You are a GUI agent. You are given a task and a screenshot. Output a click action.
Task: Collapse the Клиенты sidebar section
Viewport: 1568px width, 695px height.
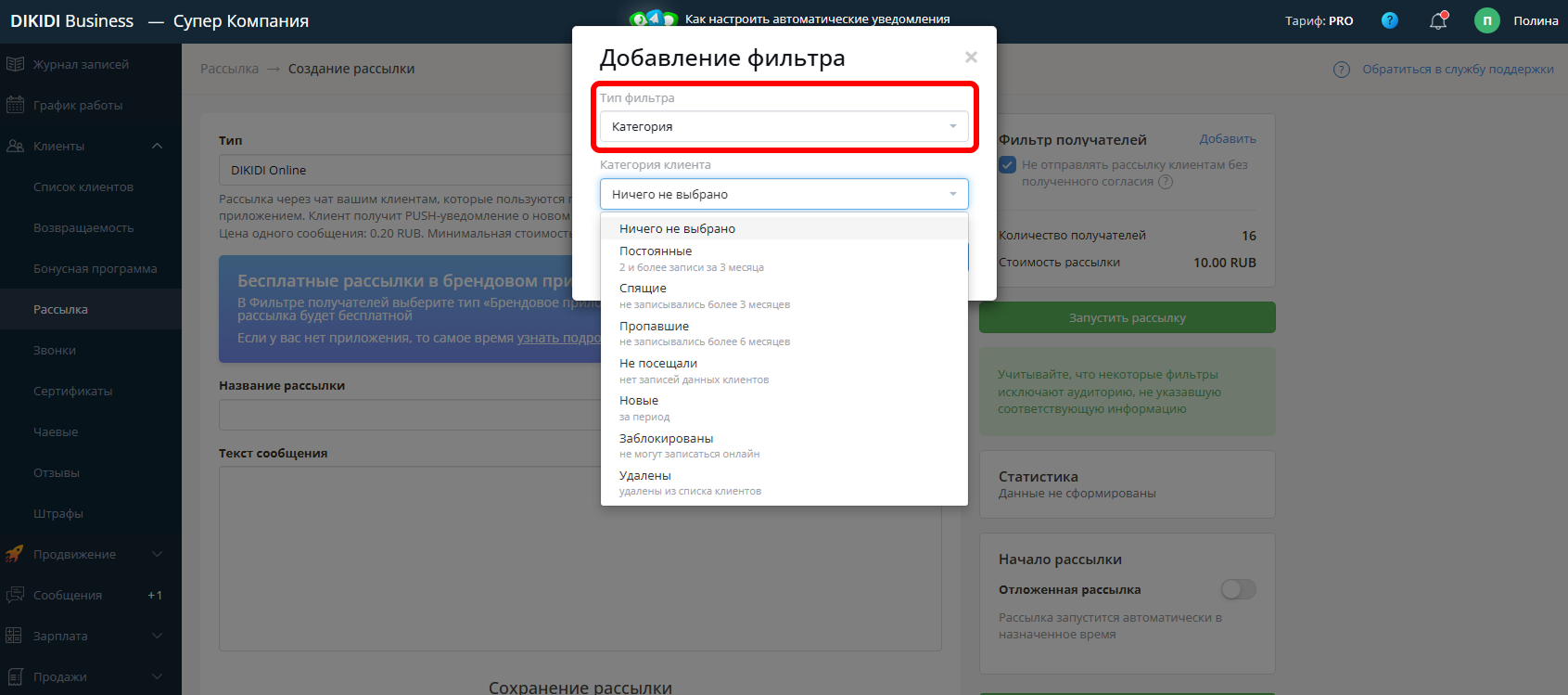tap(157, 146)
